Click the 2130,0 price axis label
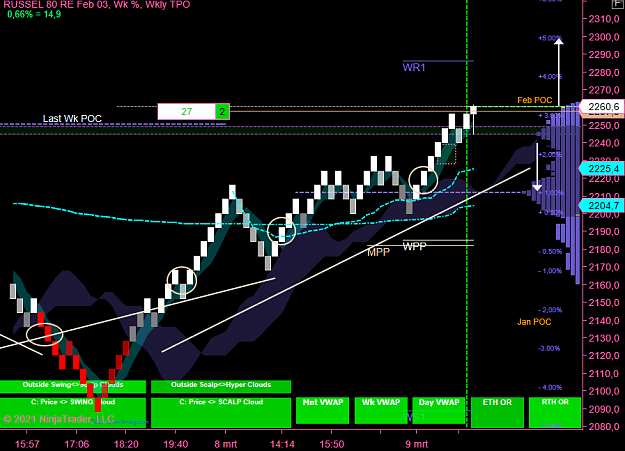This screenshot has height=451, width=625. pyautogui.click(x=603, y=338)
